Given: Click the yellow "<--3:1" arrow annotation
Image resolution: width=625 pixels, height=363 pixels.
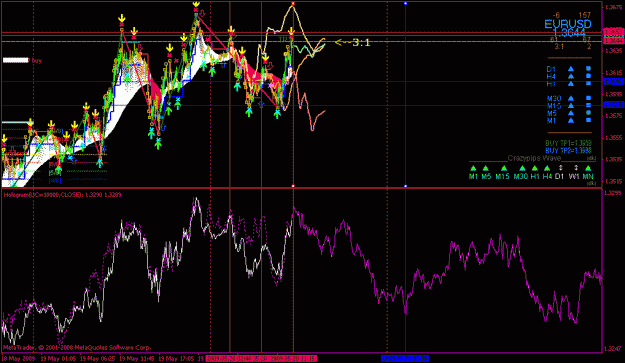Looking at the screenshot, I should click(352, 42).
